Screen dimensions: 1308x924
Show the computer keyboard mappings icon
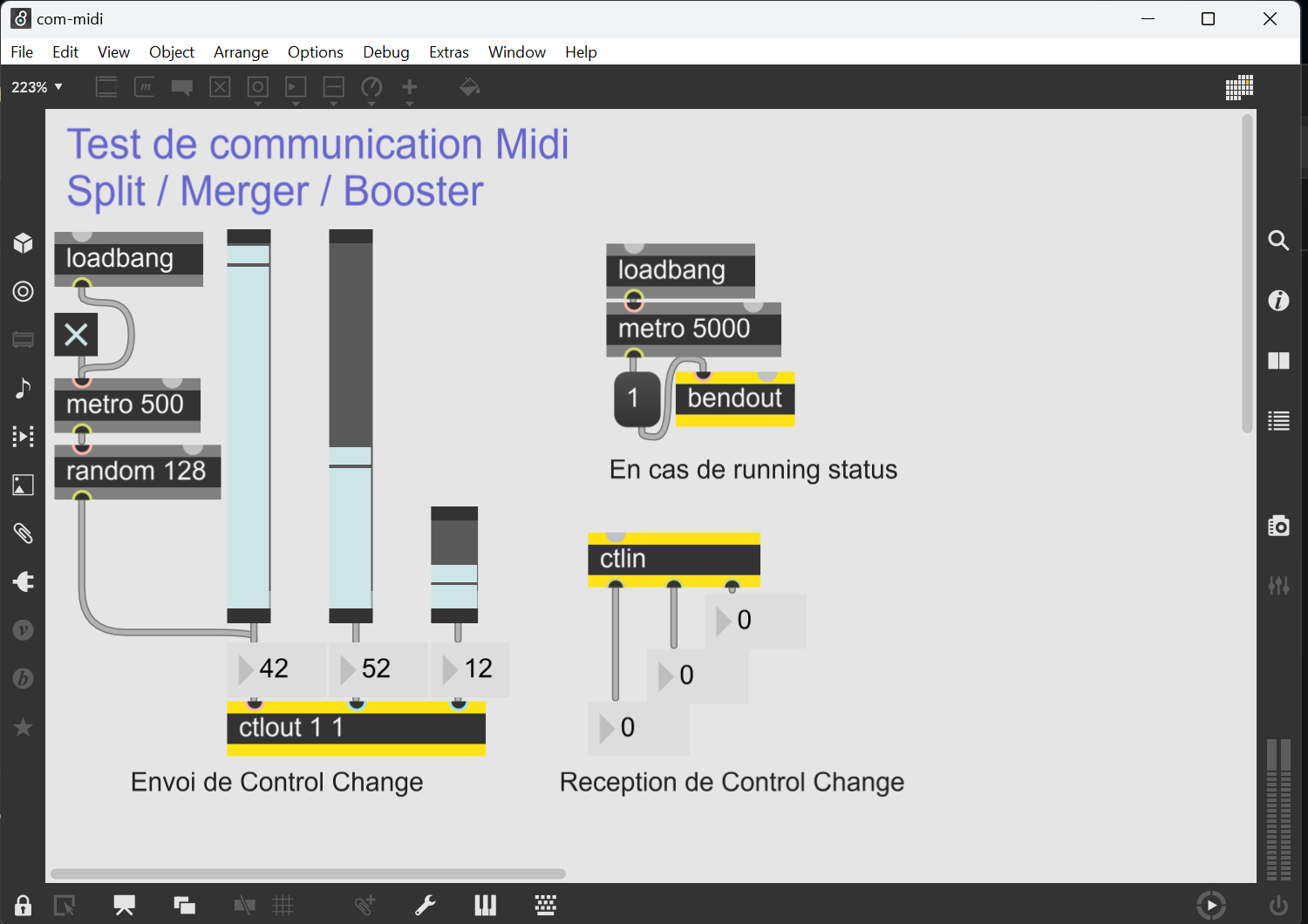click(546, 906)
